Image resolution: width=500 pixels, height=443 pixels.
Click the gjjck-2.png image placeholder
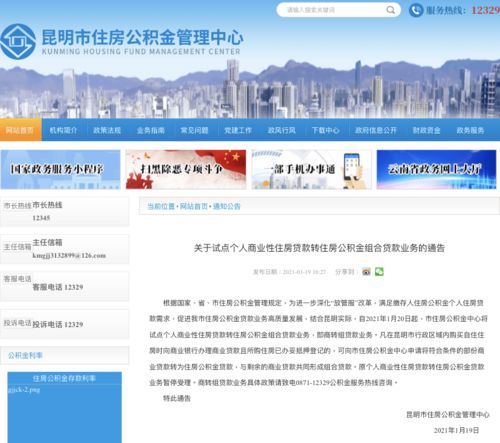tap(24, 390)
